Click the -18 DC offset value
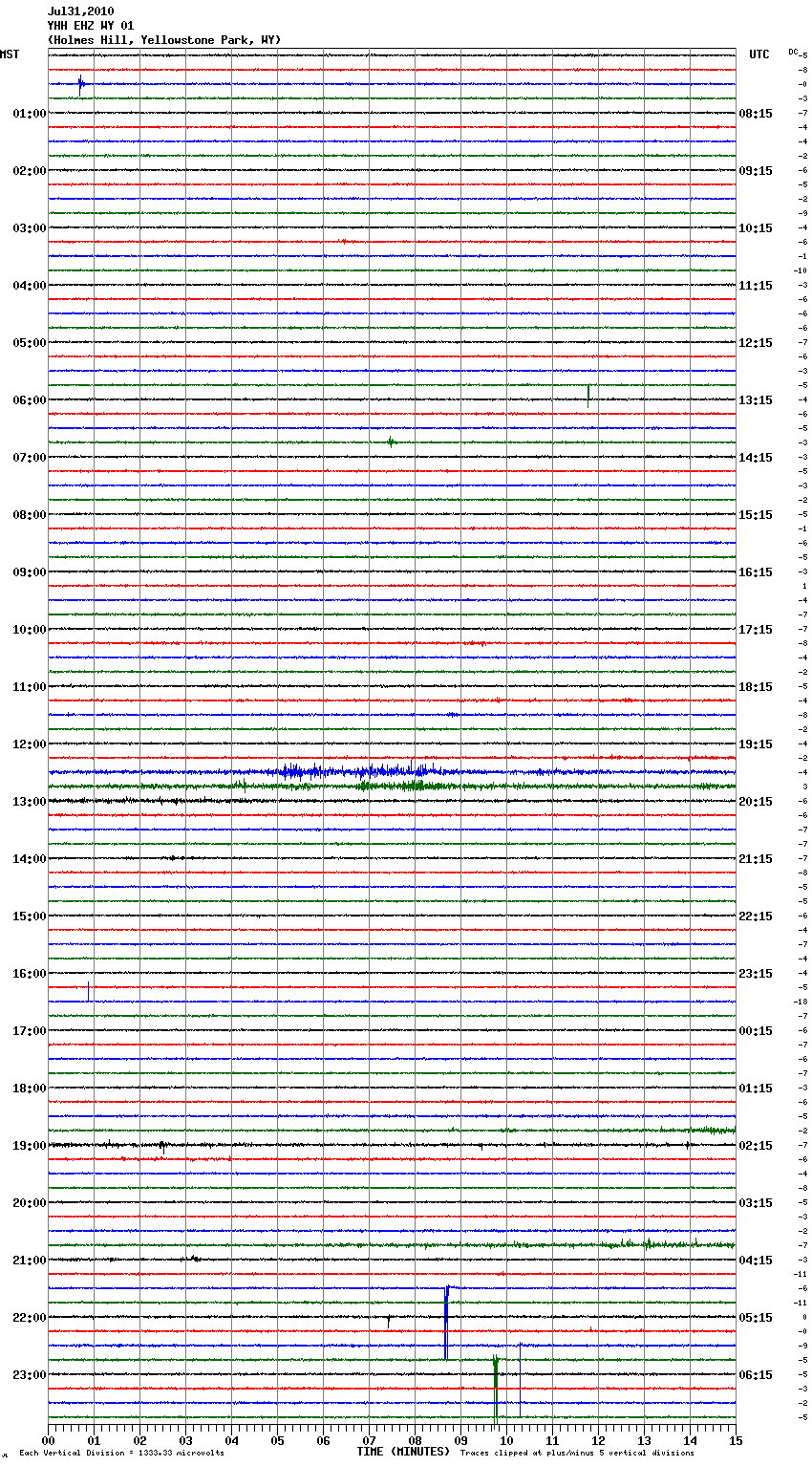The width and height of the screenshot is (812, 1466). tap(801, 1002)
